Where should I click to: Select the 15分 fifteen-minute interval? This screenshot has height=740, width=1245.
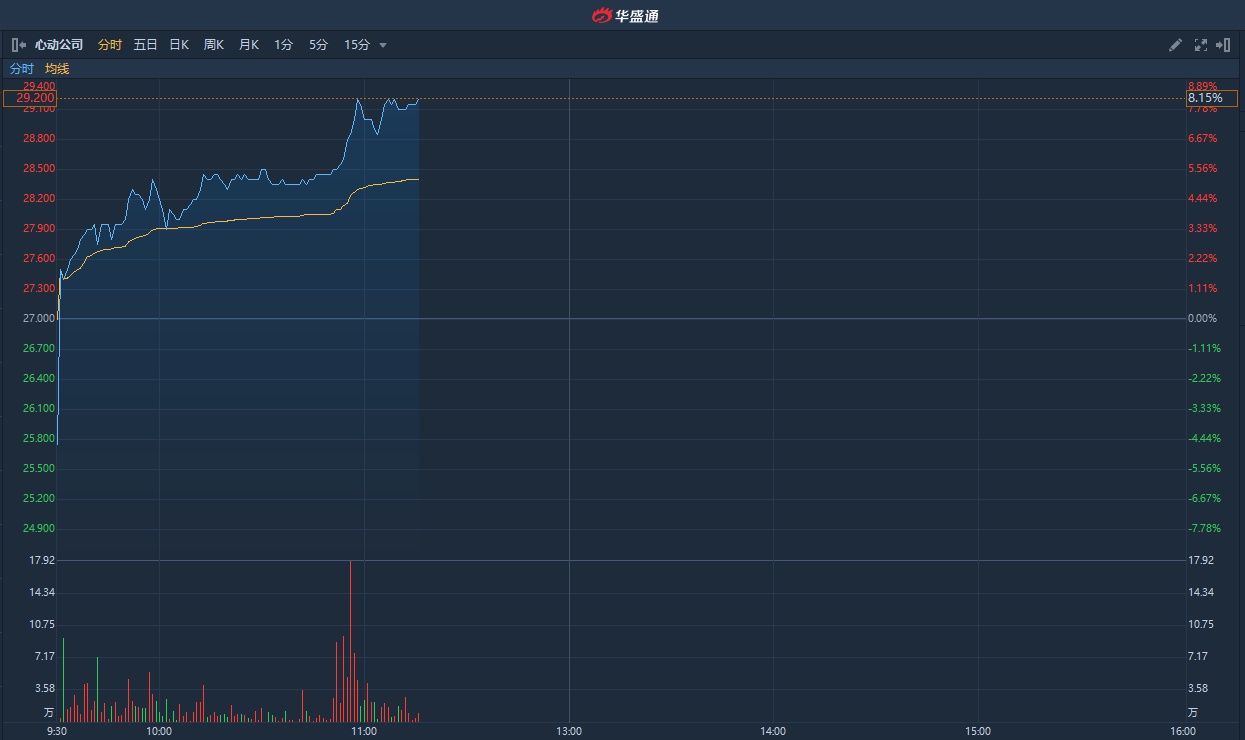pyautogui.click(x=356, y=45)
